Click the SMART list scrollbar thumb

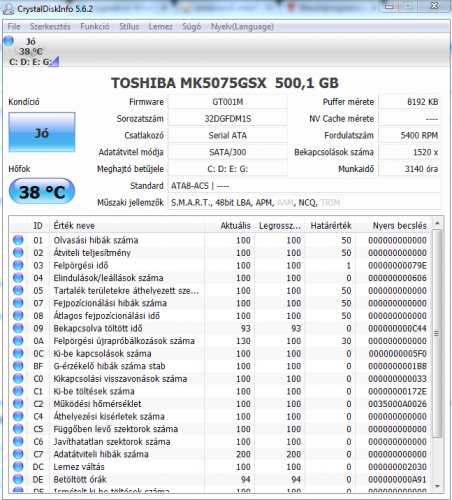[437, 333]
